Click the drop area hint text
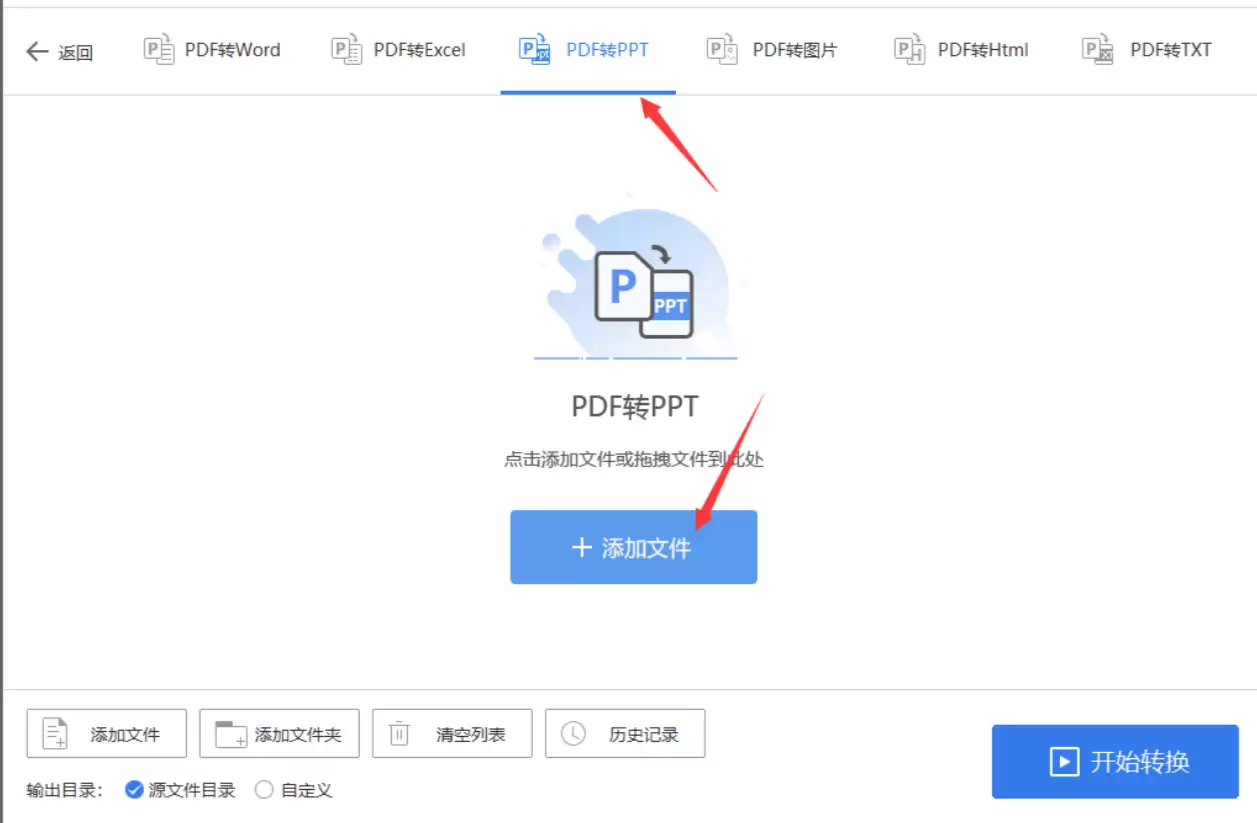The width and height of the screenshot is (1257, 823). click(634, 460)
